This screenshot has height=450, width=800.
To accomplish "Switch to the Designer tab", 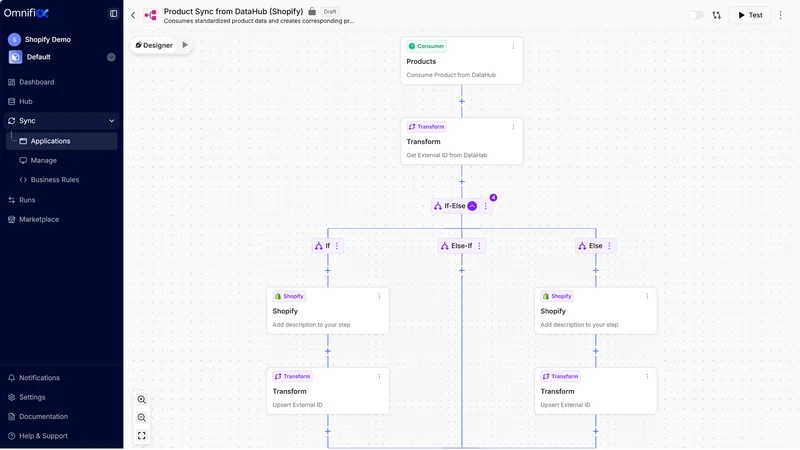I will [x=154, y=45].
